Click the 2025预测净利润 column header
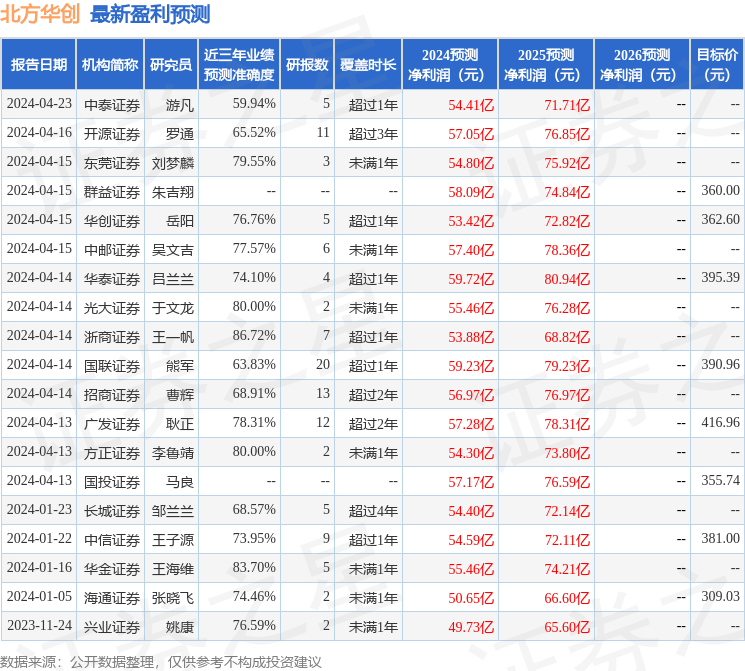 [545, 65]
